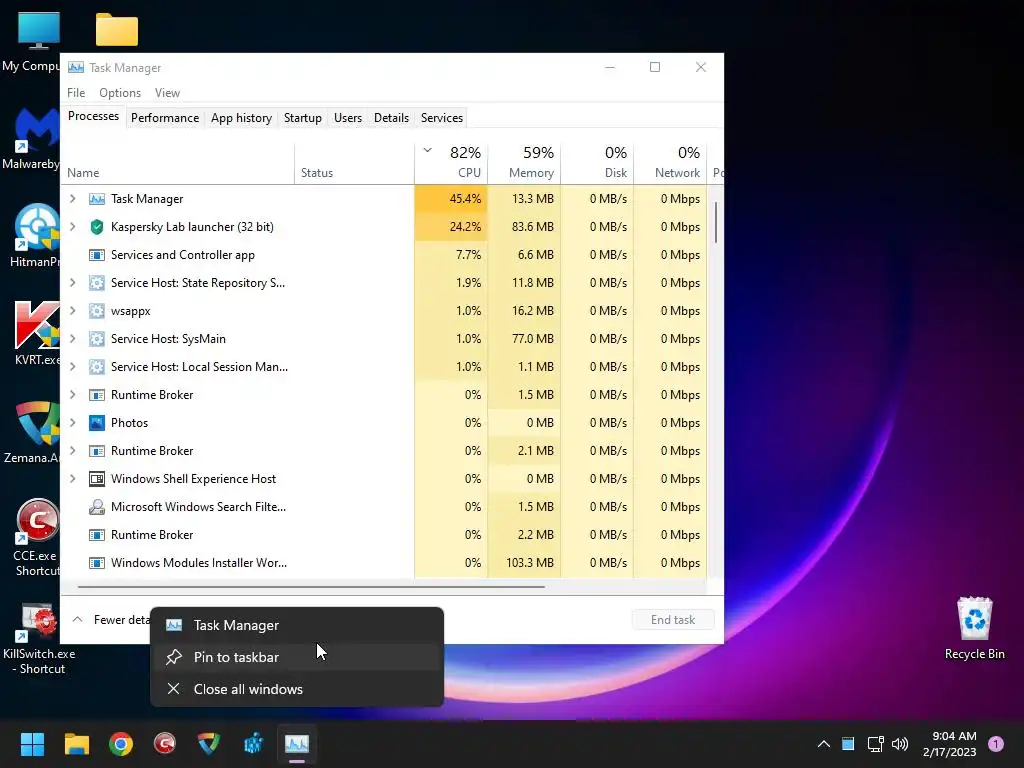Screen dimensions: 1024x768
Task: Switch to the Startup tab
Action: [302, 118]
